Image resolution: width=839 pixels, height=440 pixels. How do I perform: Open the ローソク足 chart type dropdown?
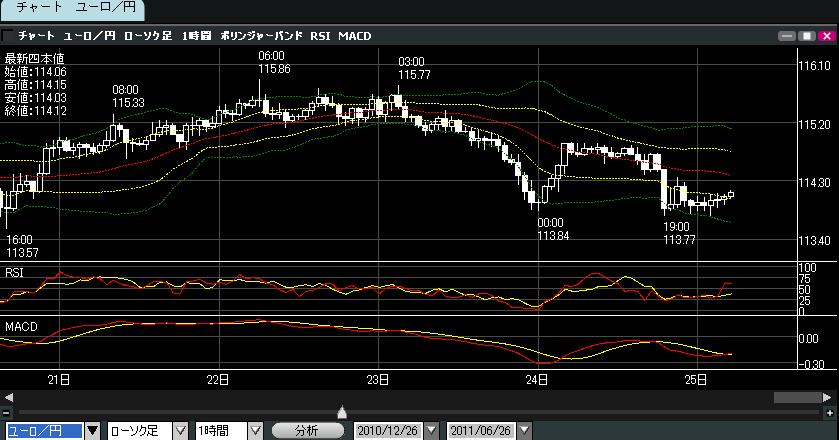click(x=181, y=430)
